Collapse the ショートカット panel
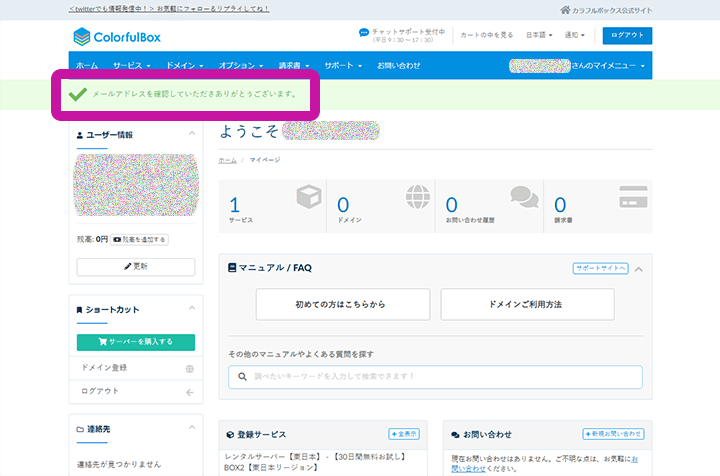Viewport: 720px width, 476px height. coord(191,309)
